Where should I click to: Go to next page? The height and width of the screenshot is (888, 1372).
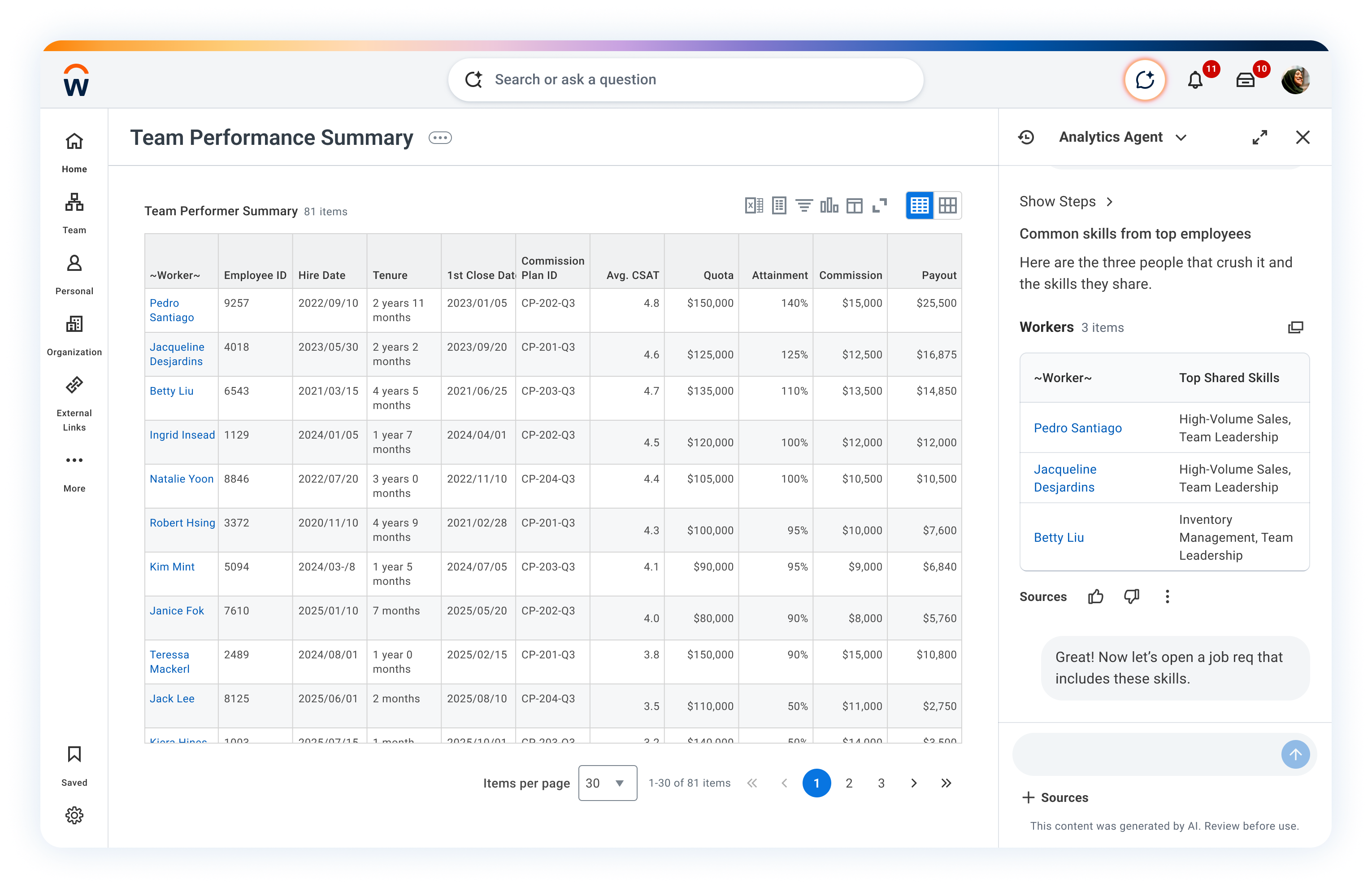coord(914,783)
